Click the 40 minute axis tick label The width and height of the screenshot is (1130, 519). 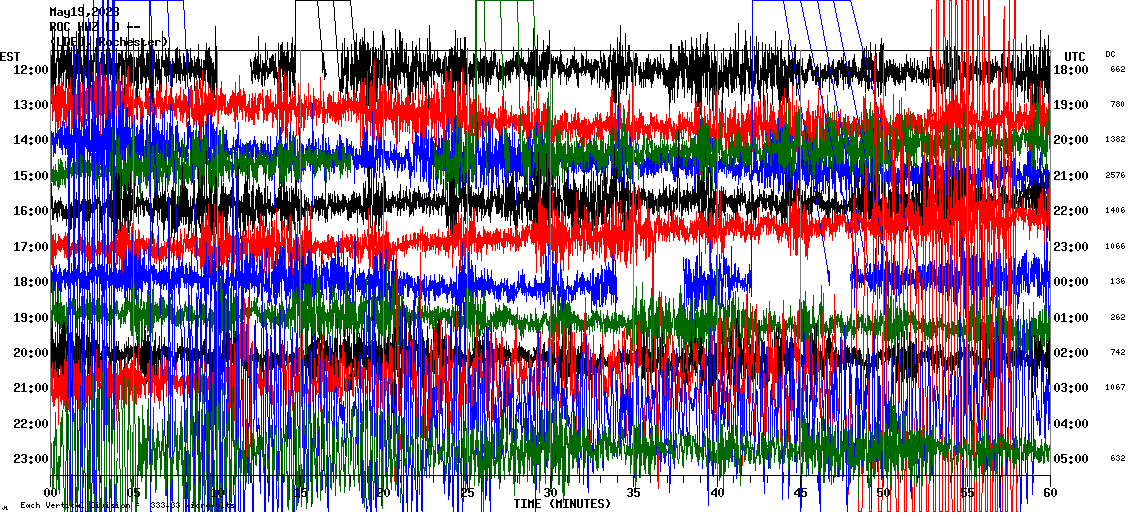click(x=717, y=493)
